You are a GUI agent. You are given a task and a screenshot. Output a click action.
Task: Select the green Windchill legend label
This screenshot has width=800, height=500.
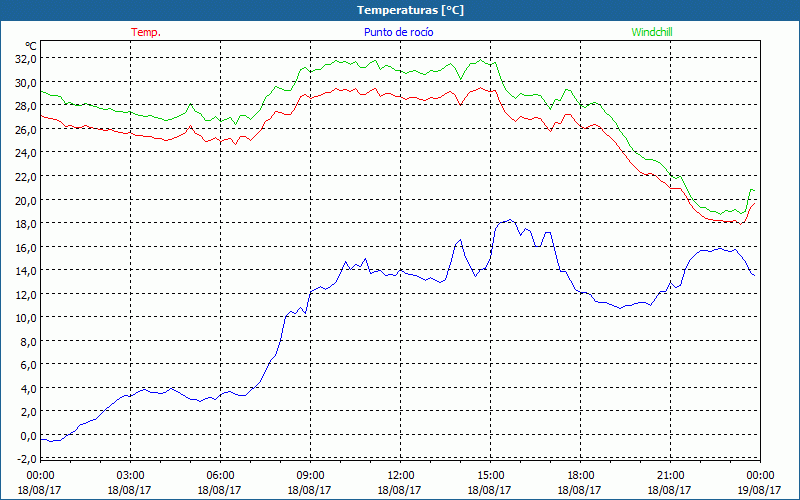pos(652,32)
